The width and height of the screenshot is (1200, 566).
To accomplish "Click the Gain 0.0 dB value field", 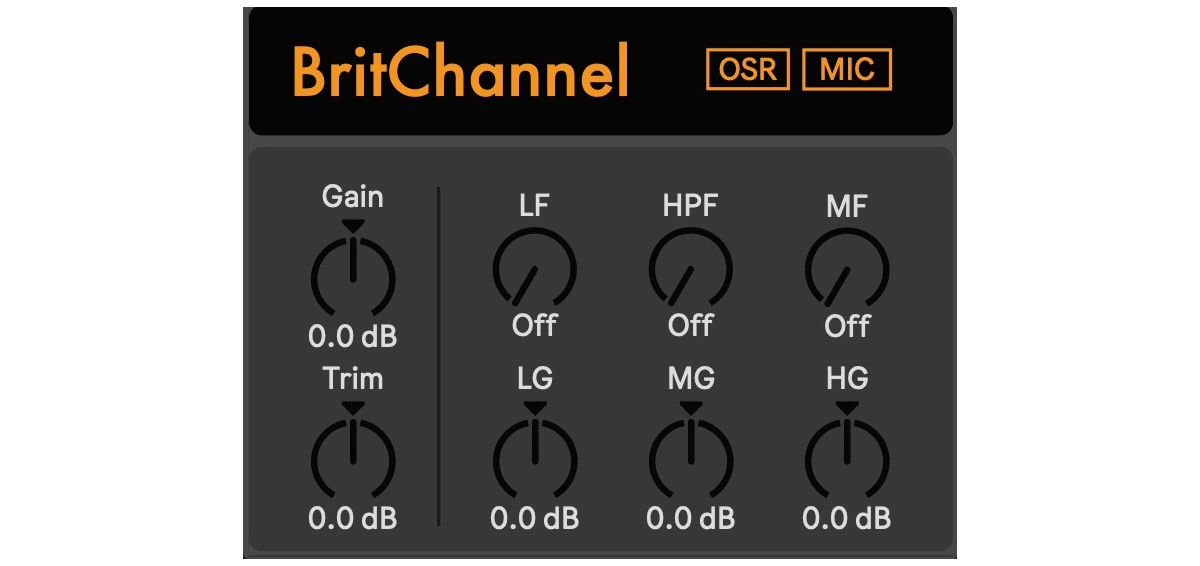I will (x=353, y=337).
